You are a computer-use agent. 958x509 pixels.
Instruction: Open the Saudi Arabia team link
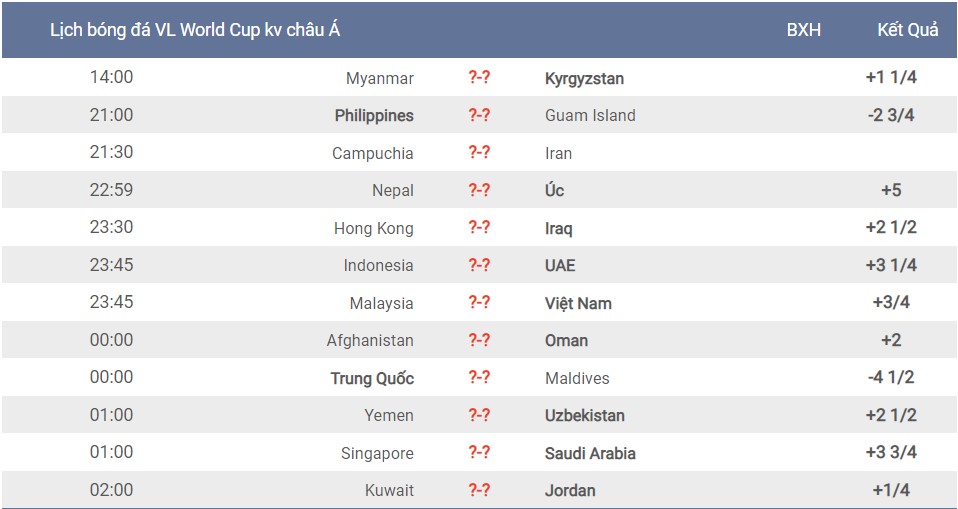click(590, 453)
